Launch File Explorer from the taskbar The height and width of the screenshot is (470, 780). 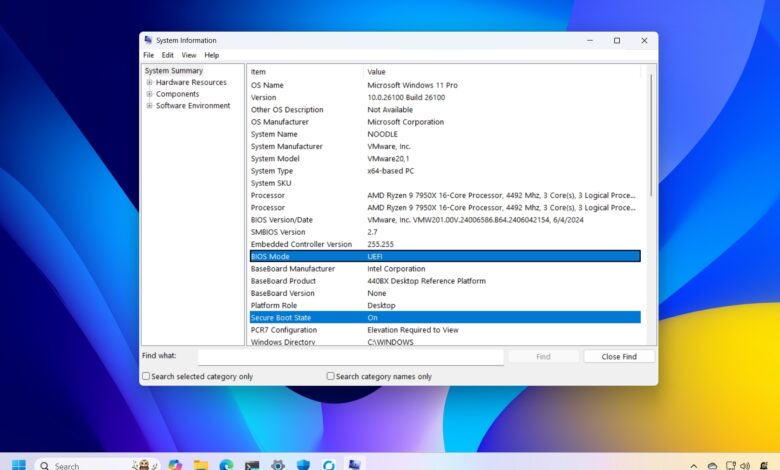click(x=201, y=465)
